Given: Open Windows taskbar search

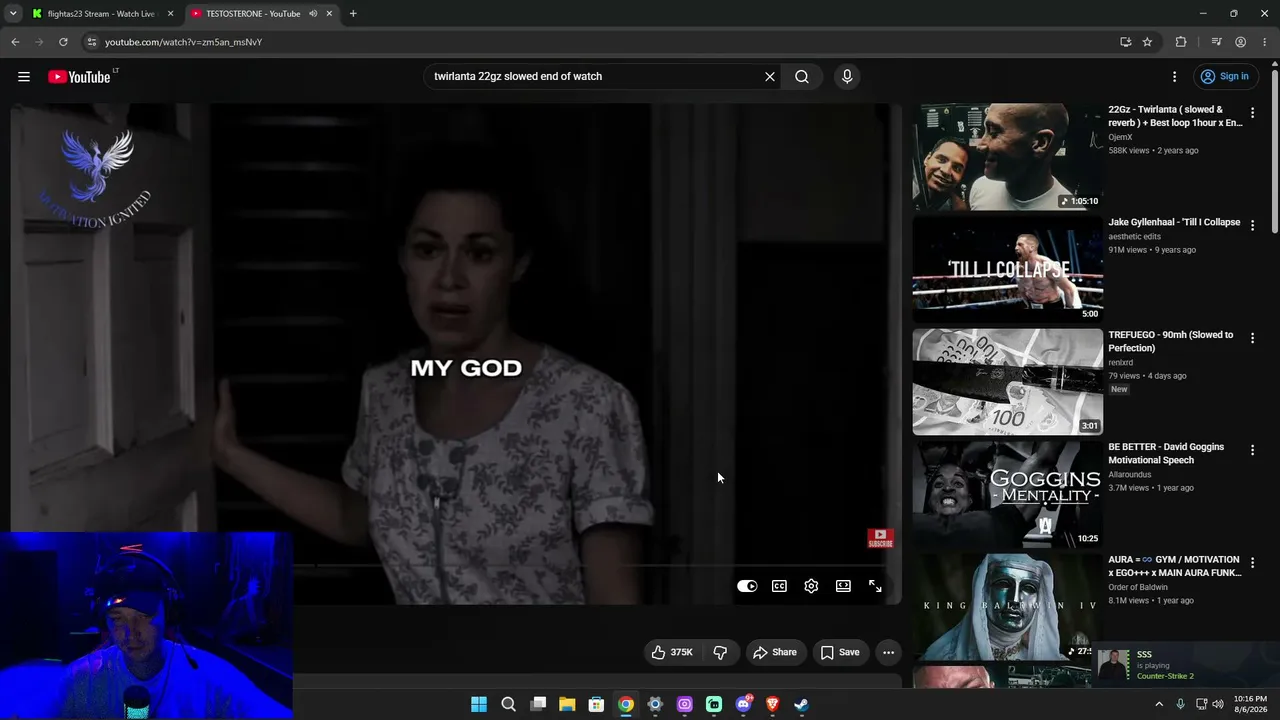Looking at the screenshot, I should (x=508, y=704).
